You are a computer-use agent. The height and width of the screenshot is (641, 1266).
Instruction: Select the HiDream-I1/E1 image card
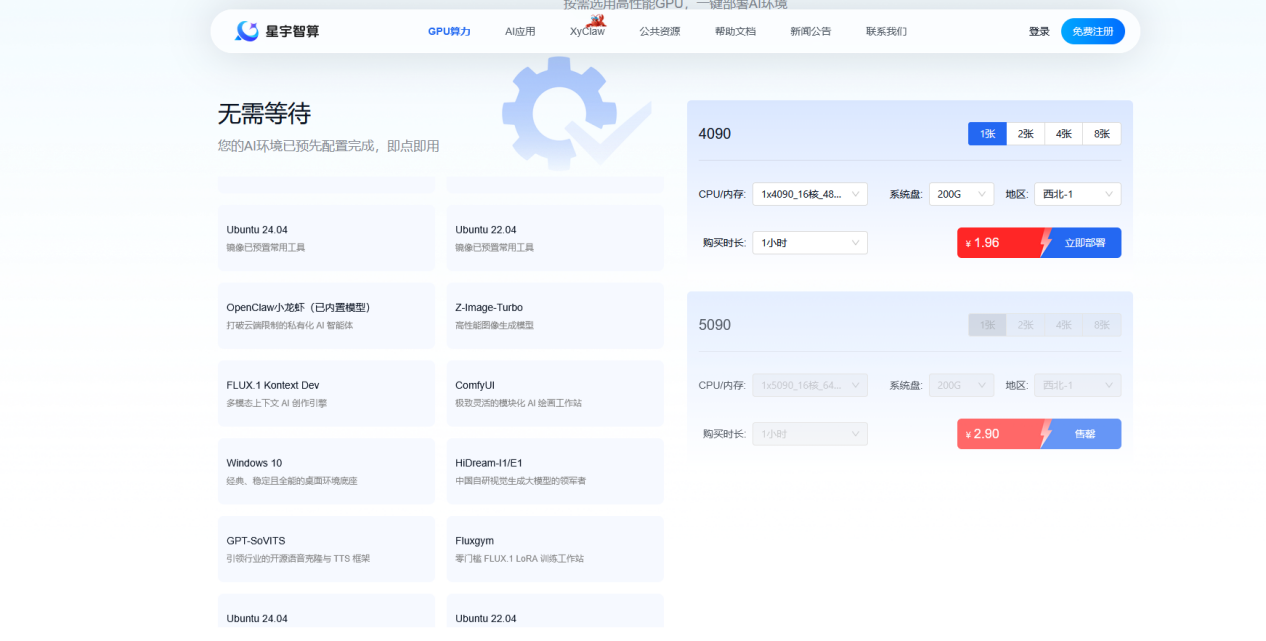click(555, 471)
